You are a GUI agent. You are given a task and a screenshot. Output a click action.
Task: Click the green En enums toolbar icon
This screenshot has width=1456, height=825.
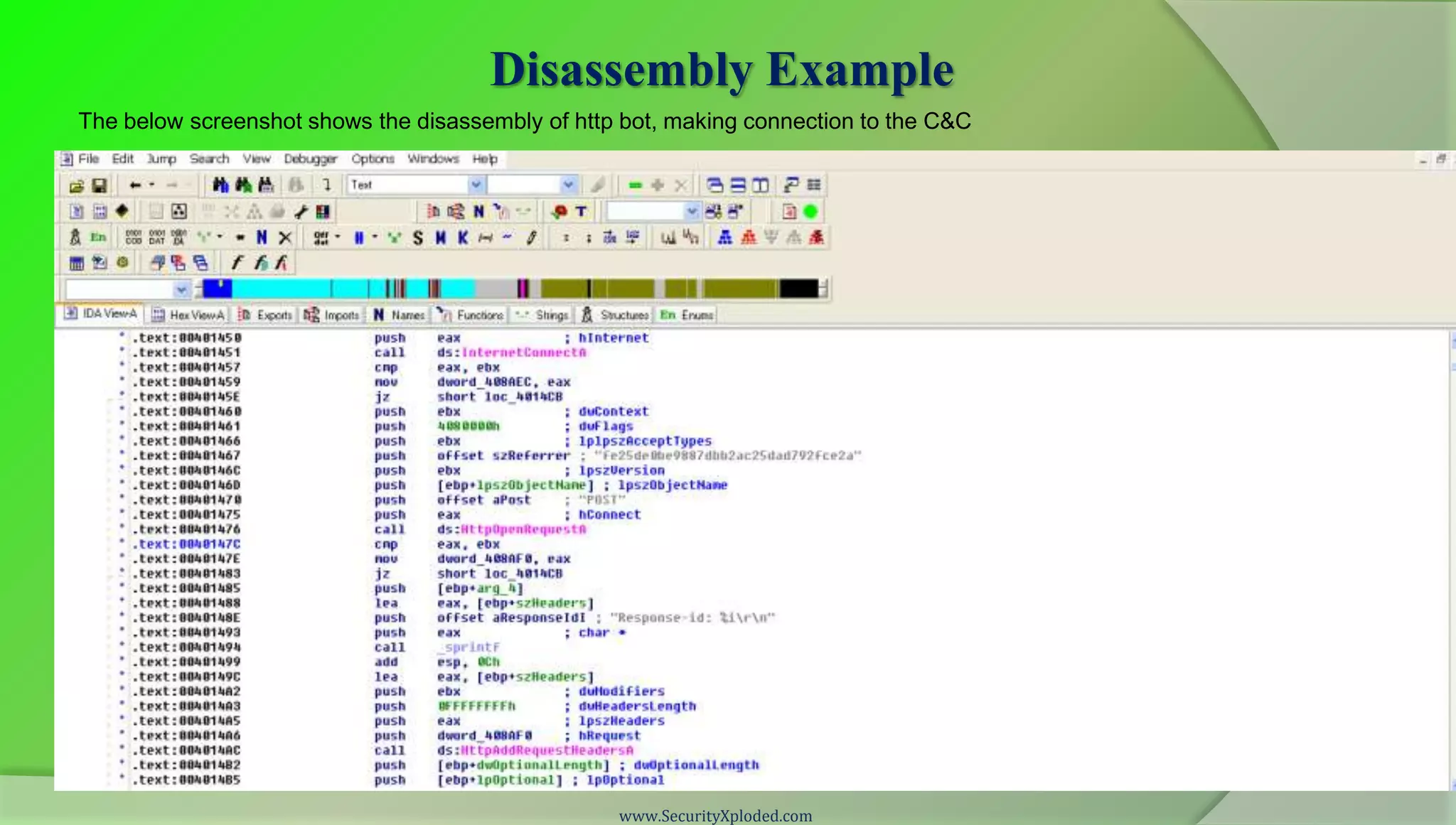coord(98,237)
